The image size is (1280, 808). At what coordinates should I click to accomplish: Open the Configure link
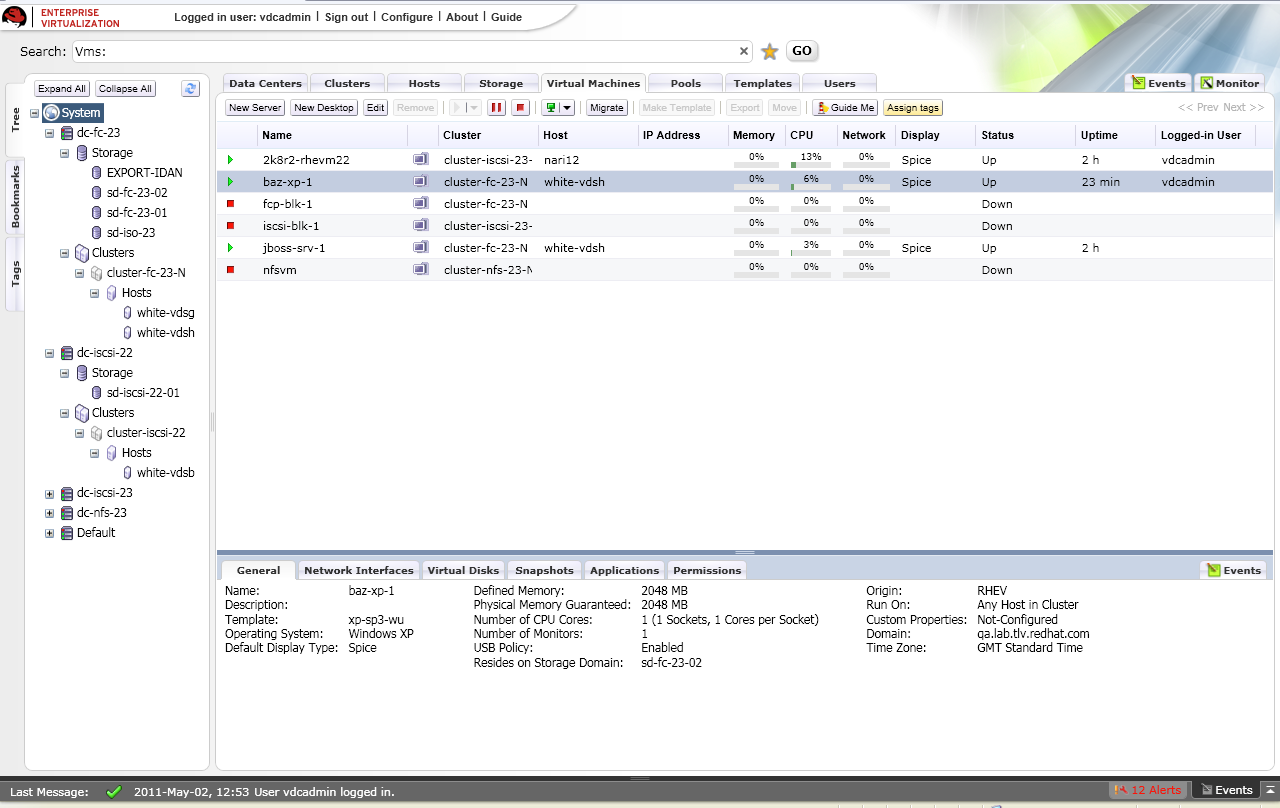407,17
